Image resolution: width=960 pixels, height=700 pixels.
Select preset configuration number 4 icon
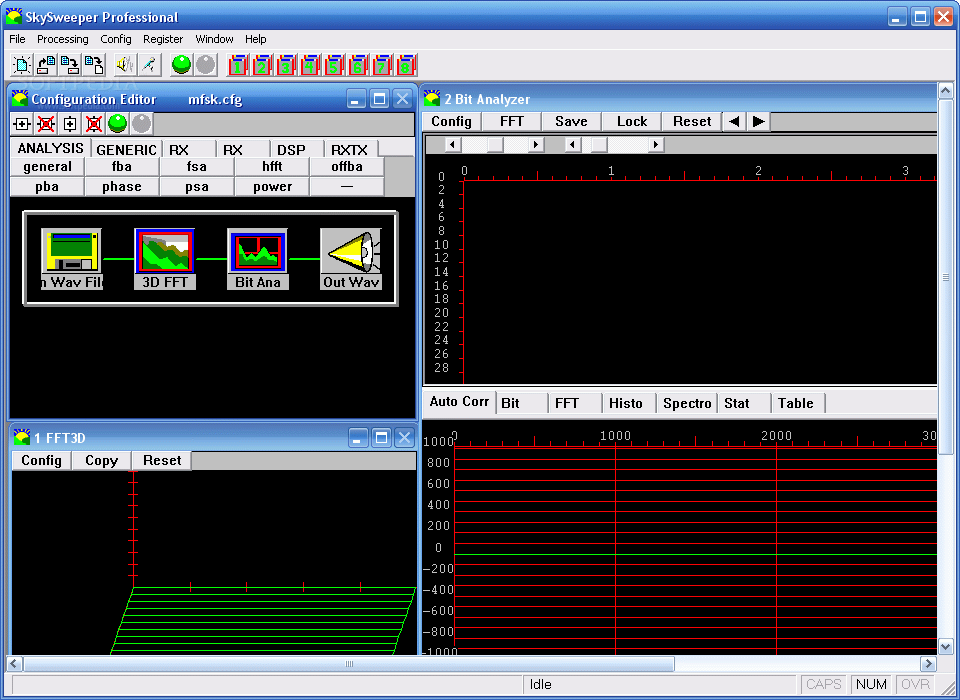point(310,65)
